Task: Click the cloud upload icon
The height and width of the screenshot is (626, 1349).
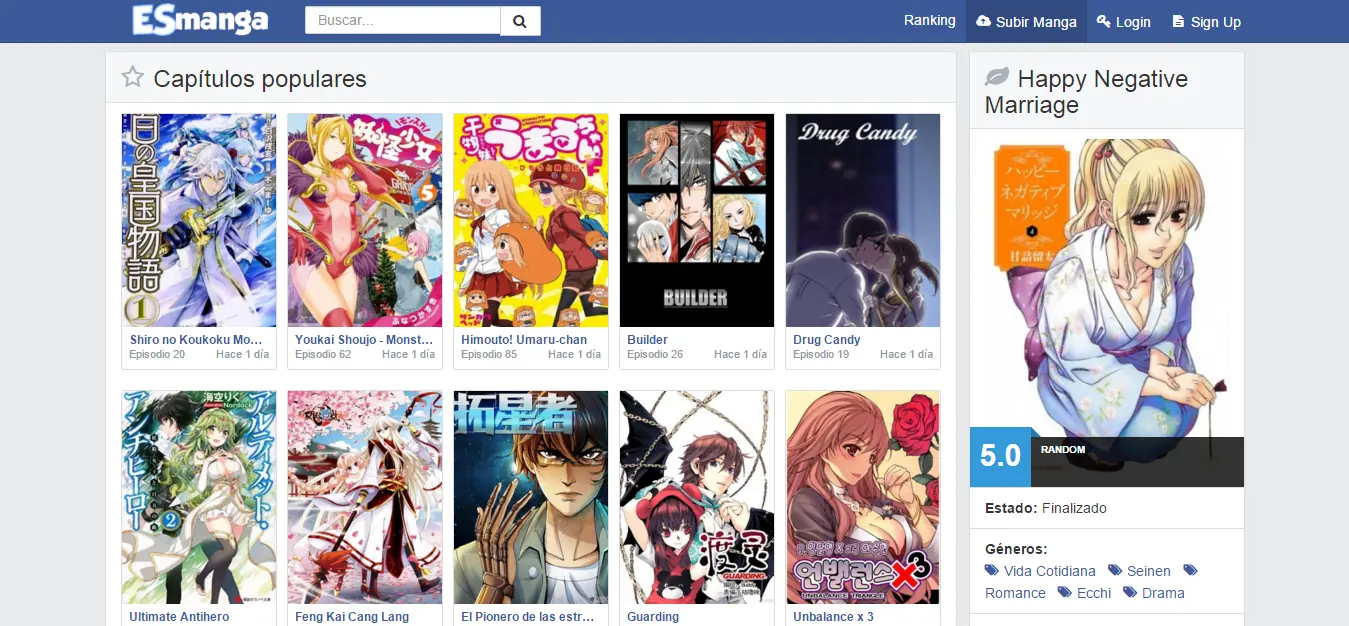Action: [x=983, y=21]
